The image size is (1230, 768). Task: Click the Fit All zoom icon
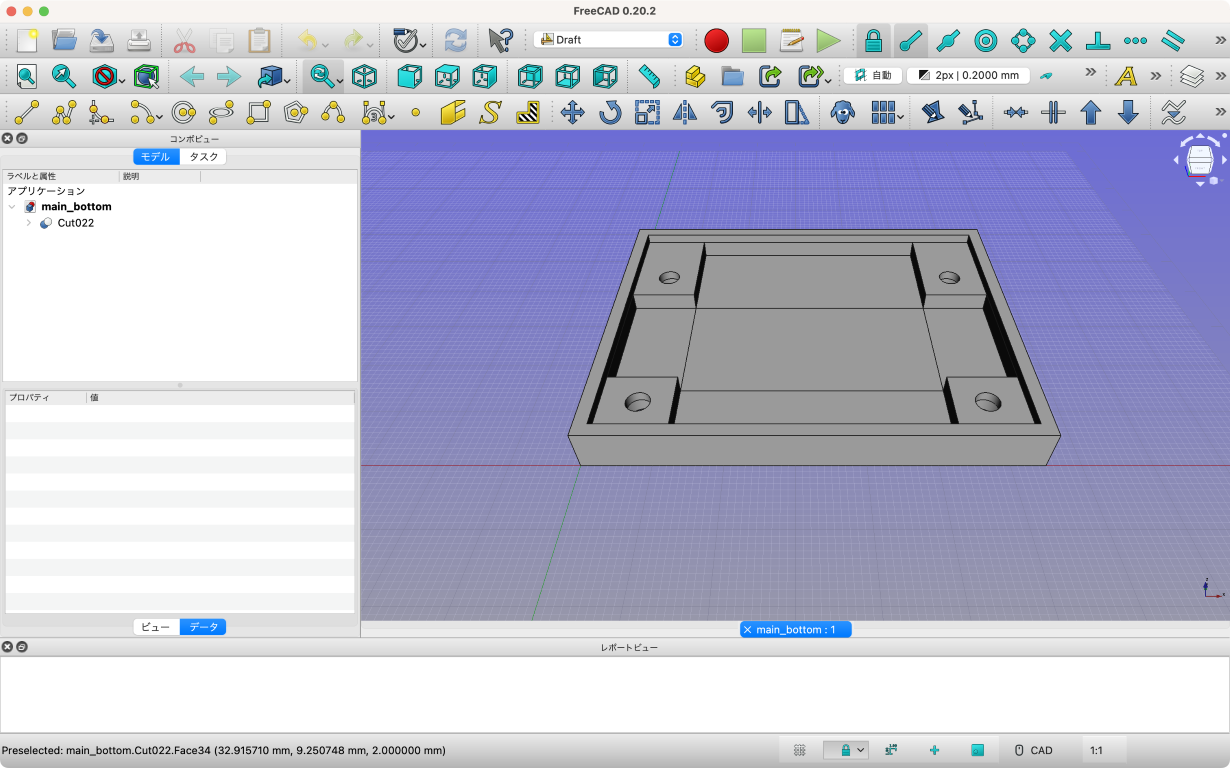tap(27, 76)
